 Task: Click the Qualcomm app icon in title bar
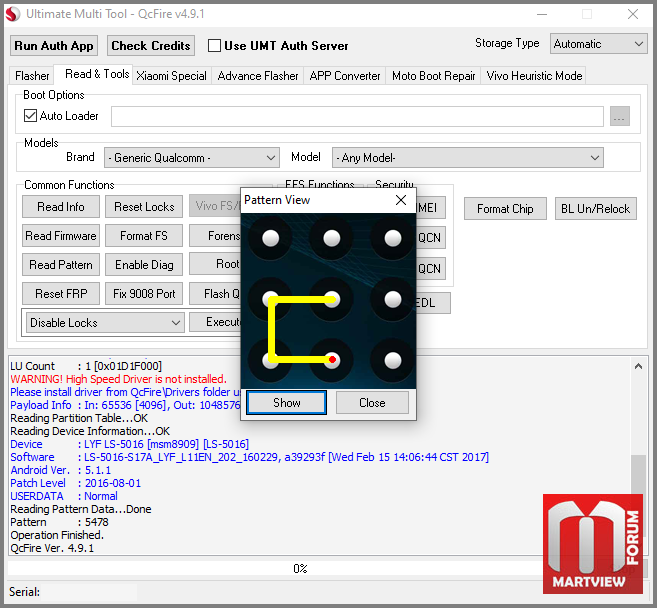14,14
